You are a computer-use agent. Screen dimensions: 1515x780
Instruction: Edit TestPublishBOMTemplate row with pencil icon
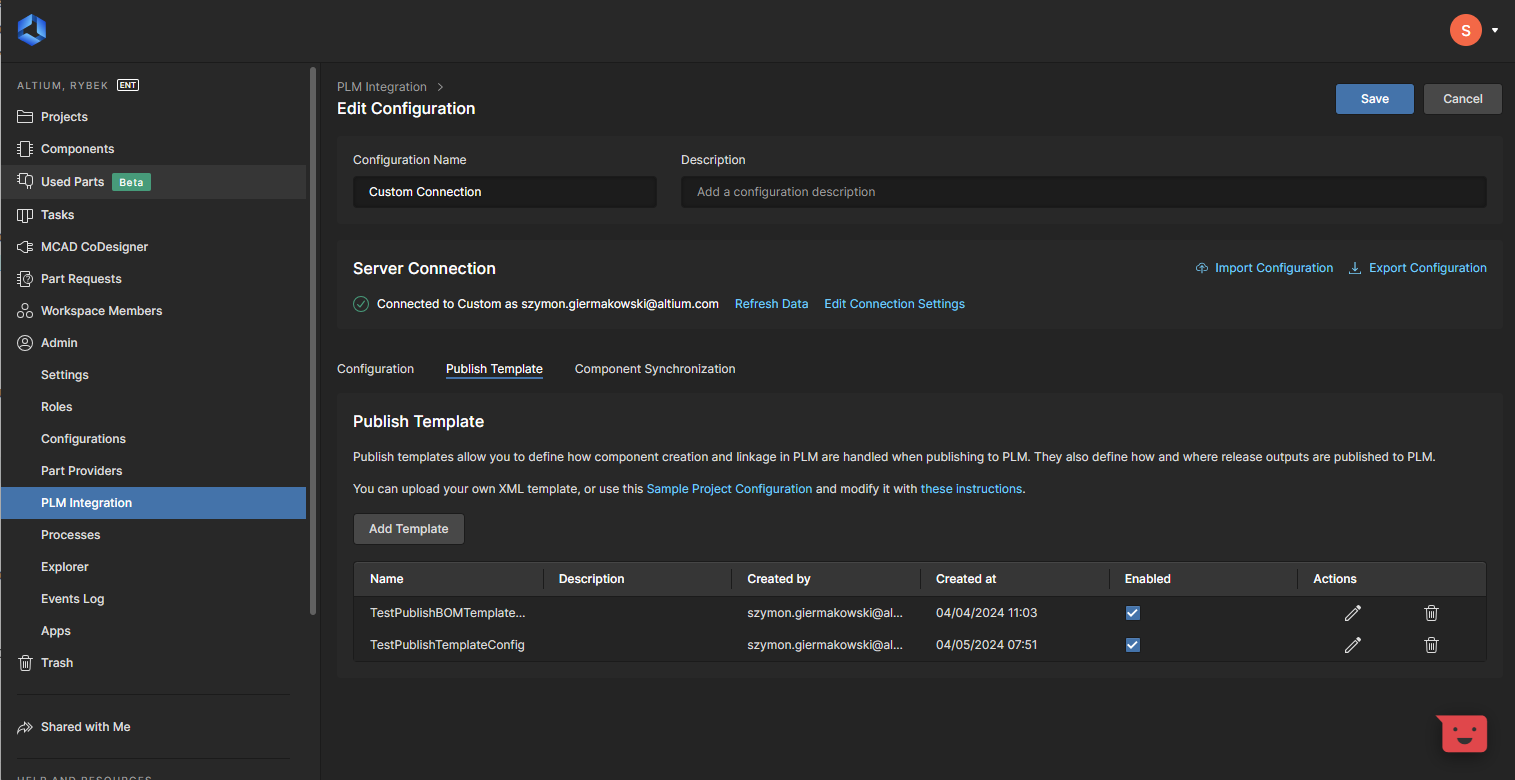click(1353, 613)
